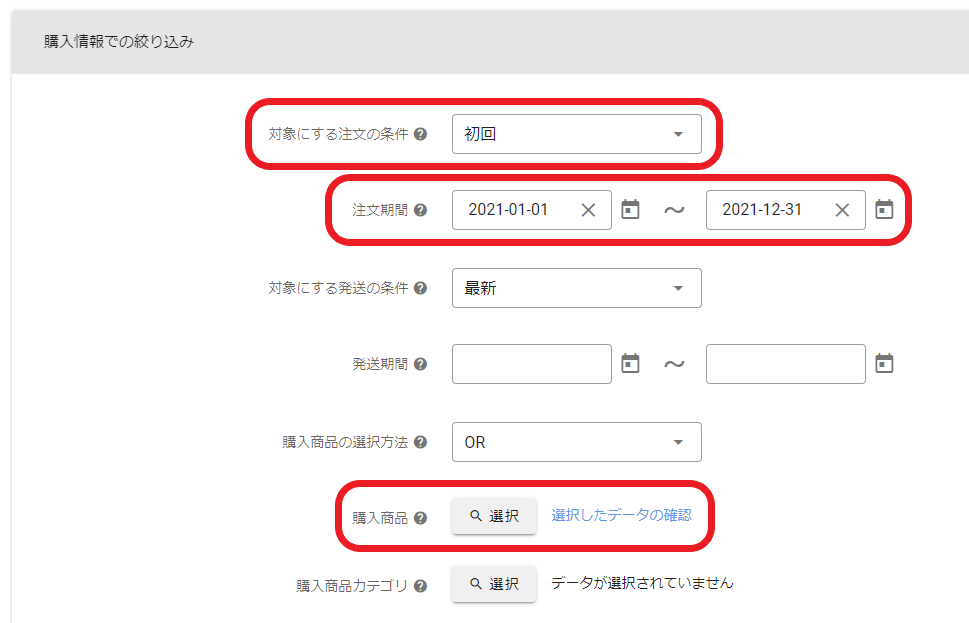Open calendar picker for shipping period start date
This screenshot has height=623, width=969.
tap(630, 364)
